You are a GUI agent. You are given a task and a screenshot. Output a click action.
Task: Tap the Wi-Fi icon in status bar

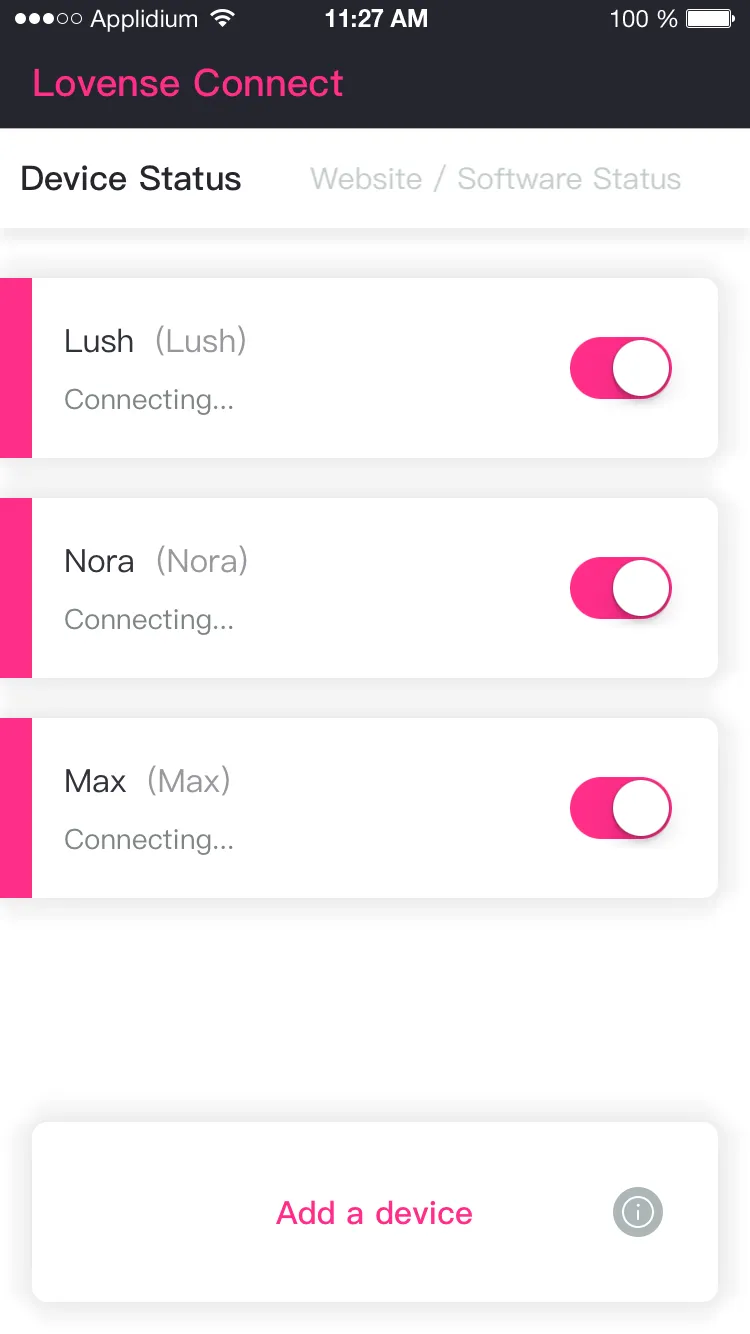[223, 19]
